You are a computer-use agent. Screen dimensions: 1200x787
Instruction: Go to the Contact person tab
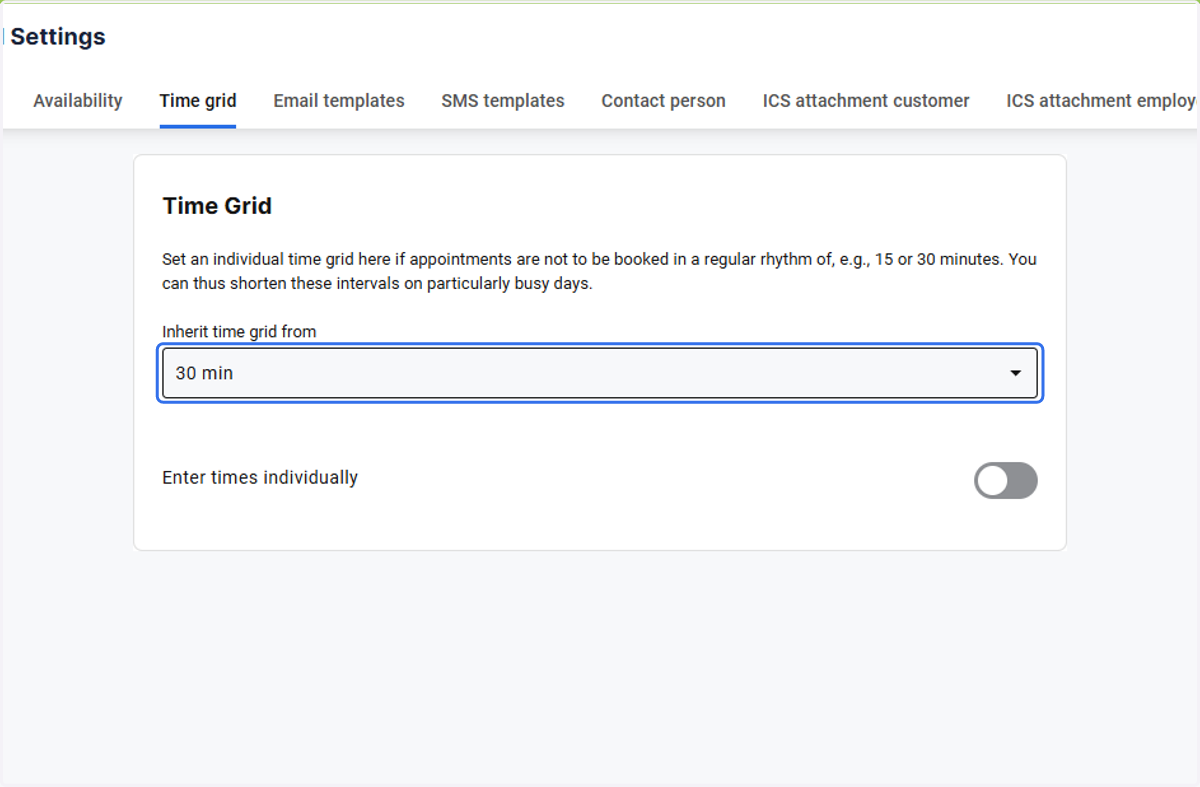point(663,101)
